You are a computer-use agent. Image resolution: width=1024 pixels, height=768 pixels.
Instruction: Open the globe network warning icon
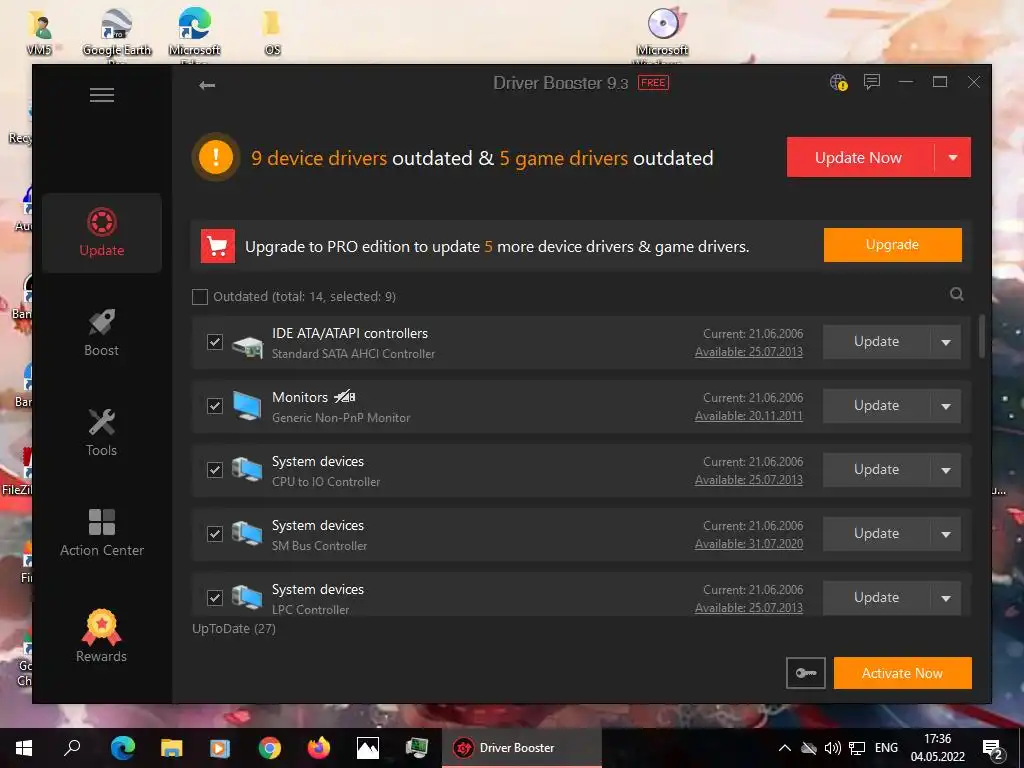pyautogui.click(x=839, y=82)
